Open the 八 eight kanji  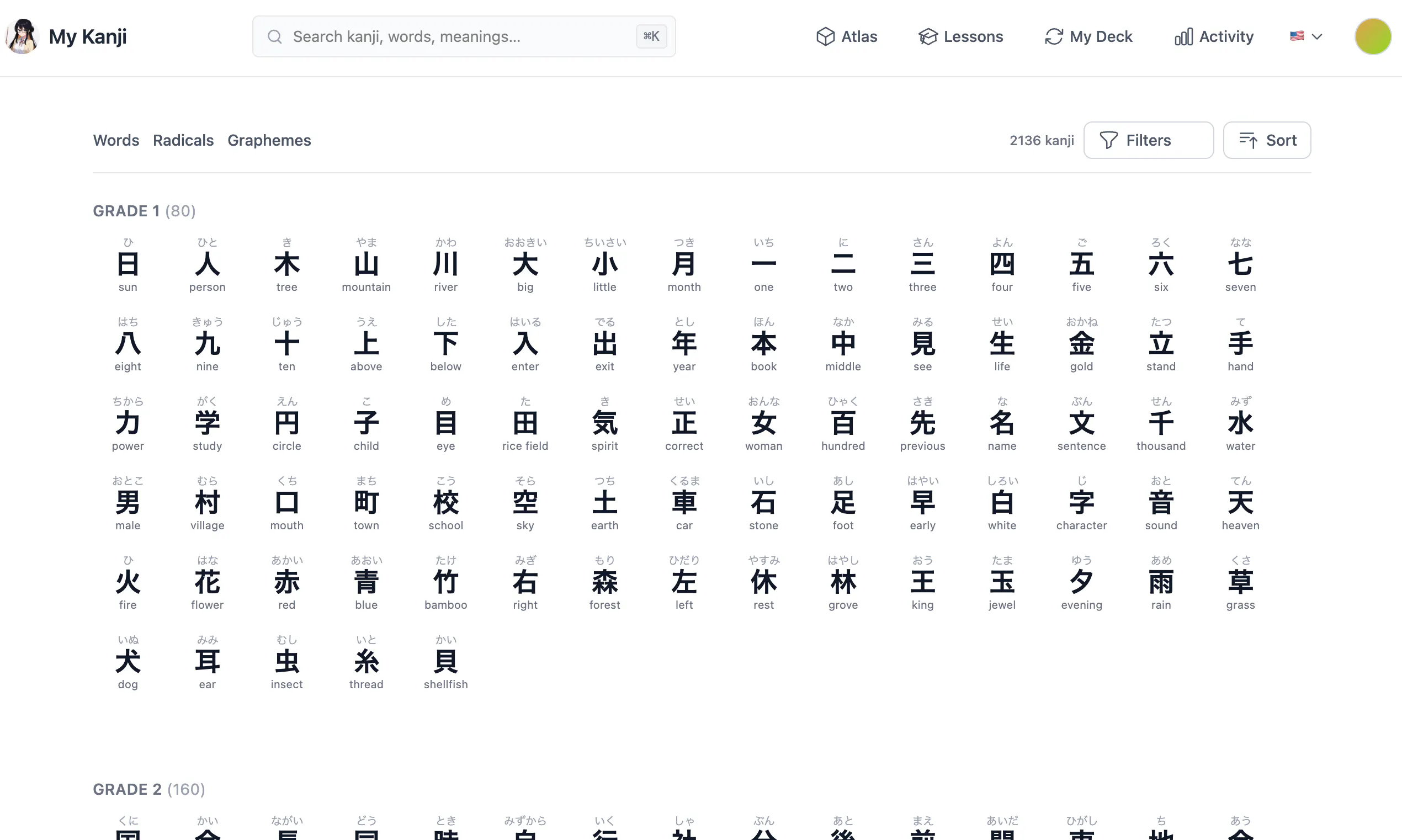pyautogui.click(x=128, y=344)
